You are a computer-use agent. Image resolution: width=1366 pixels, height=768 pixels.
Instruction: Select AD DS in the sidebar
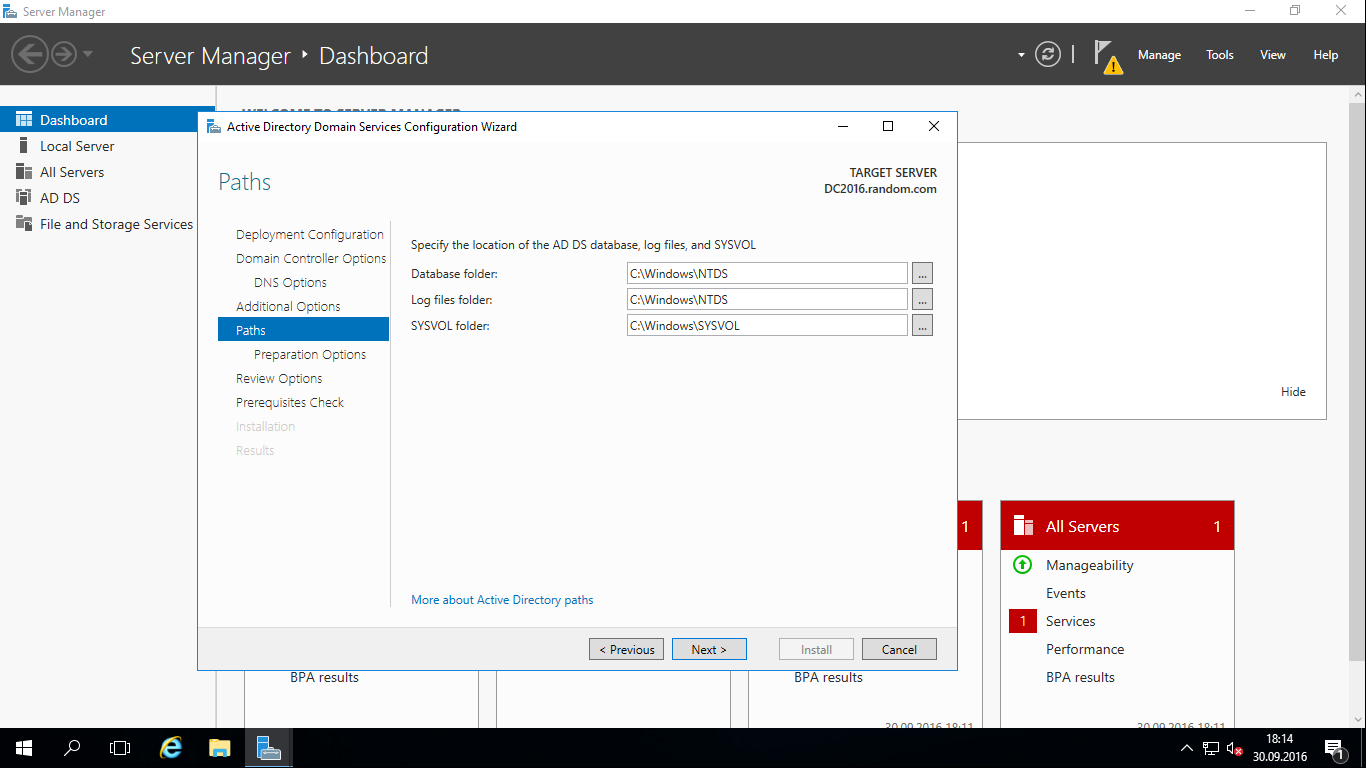tap(60, 198)
